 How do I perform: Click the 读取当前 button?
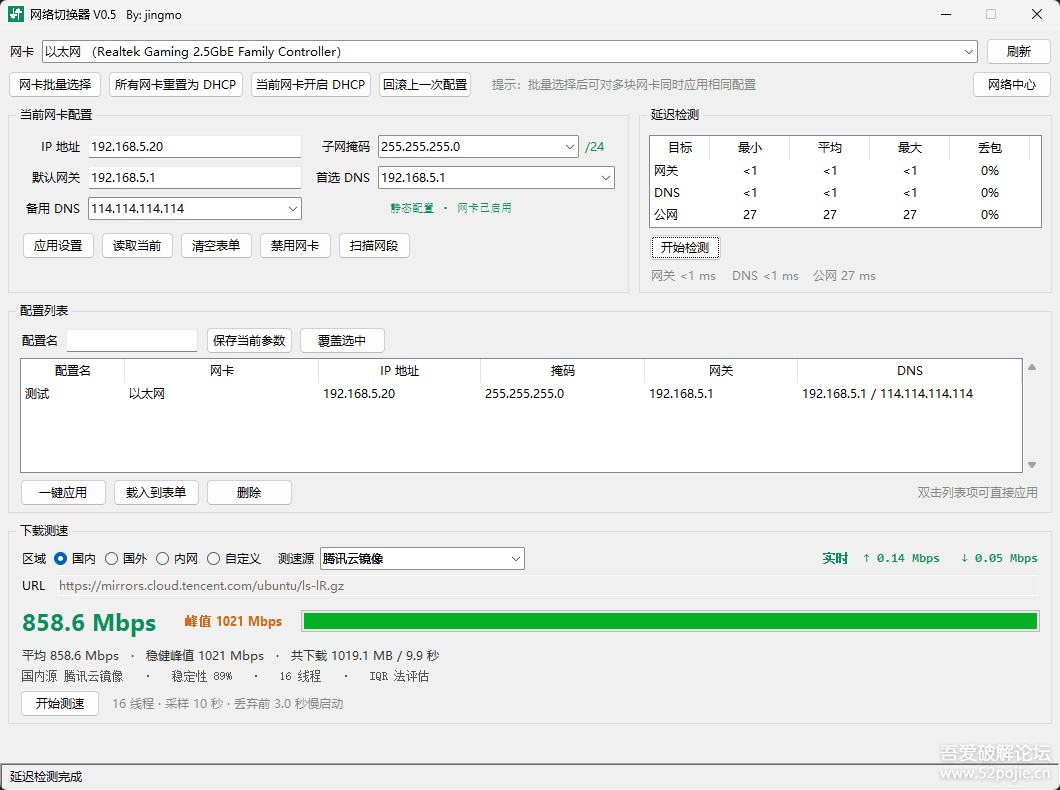click(137, 246)
